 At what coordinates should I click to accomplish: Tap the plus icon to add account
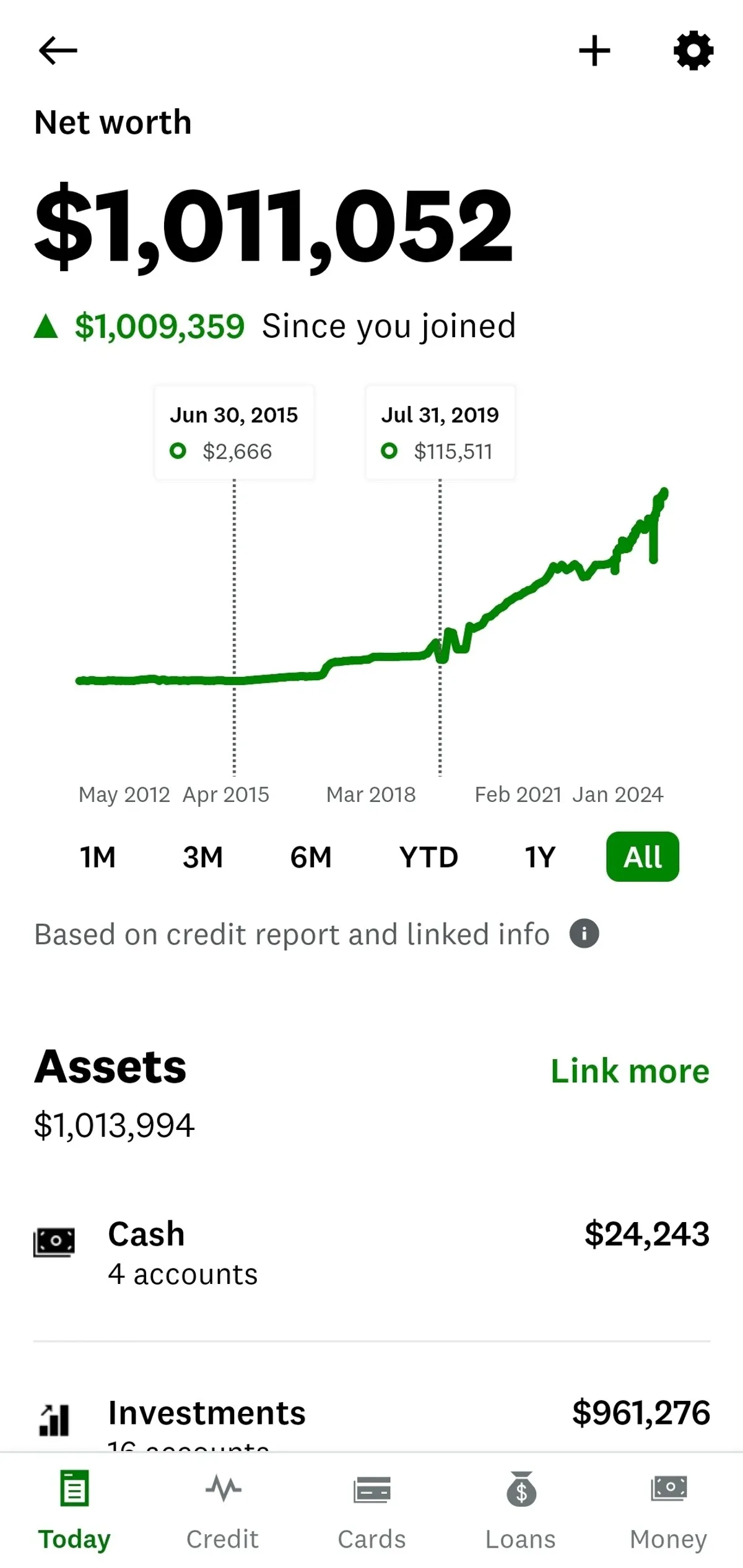[x=594, y=51]
